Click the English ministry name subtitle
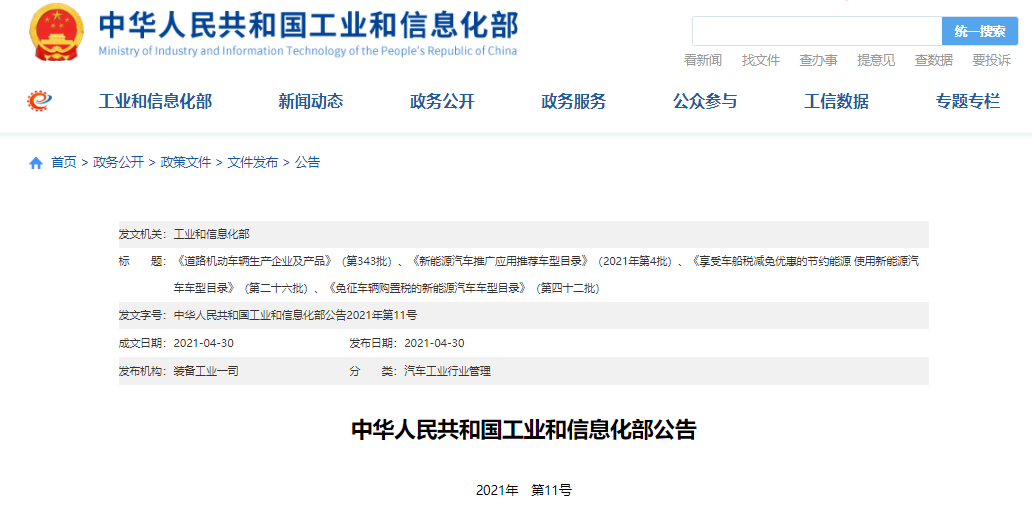 [x=308, y=51]
